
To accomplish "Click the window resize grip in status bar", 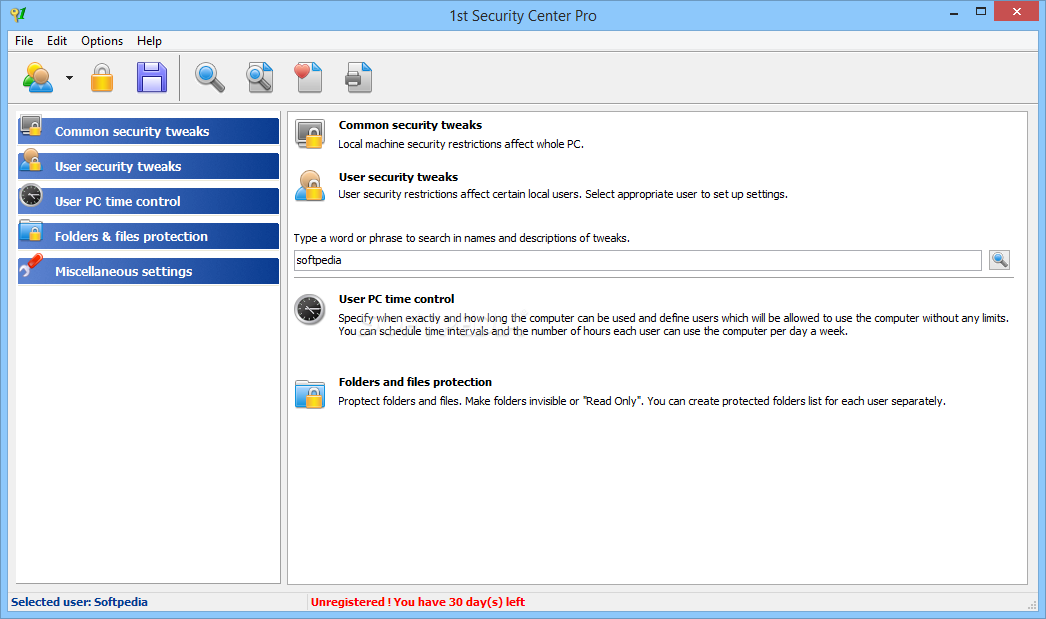I will tap(1032, 604).
